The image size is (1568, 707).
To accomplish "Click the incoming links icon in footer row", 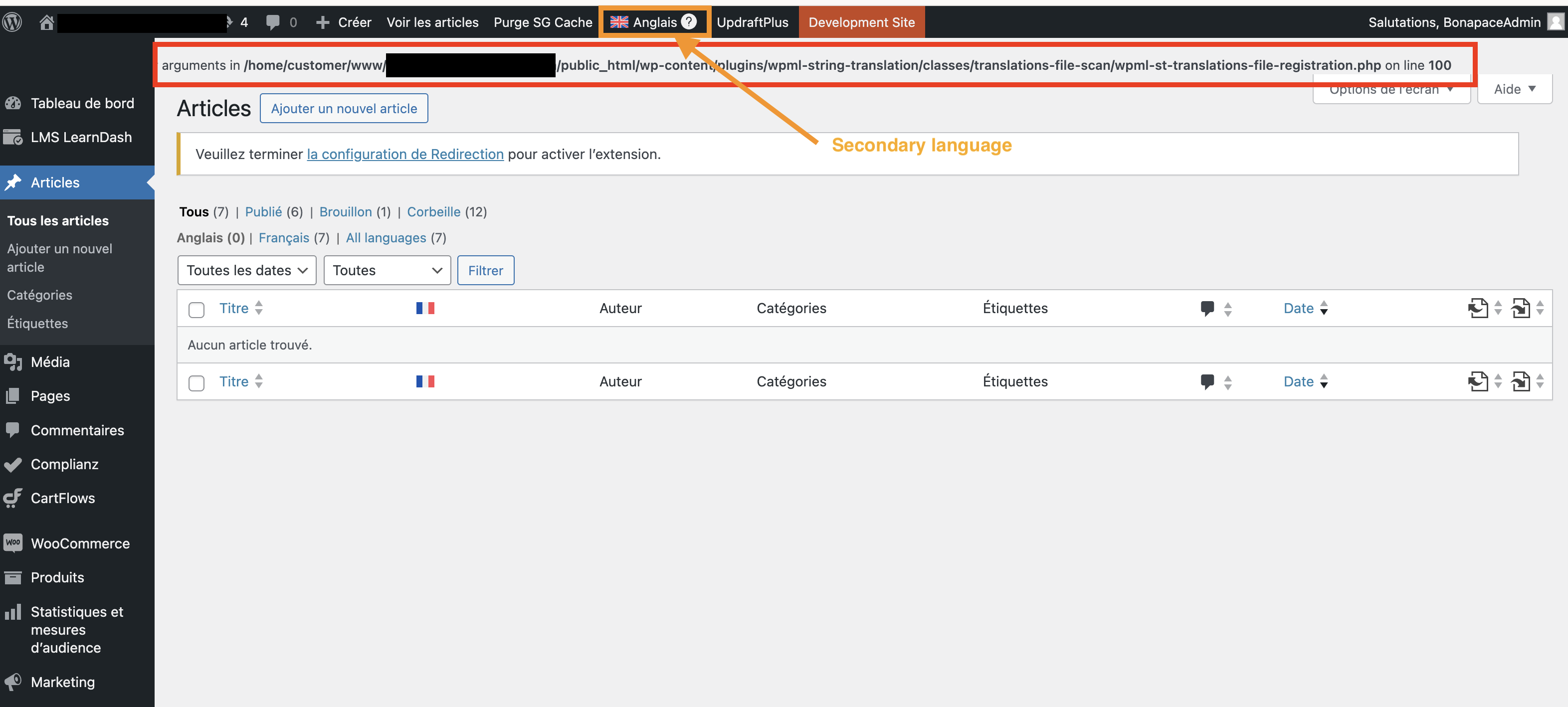I will tap(1521, 381).
